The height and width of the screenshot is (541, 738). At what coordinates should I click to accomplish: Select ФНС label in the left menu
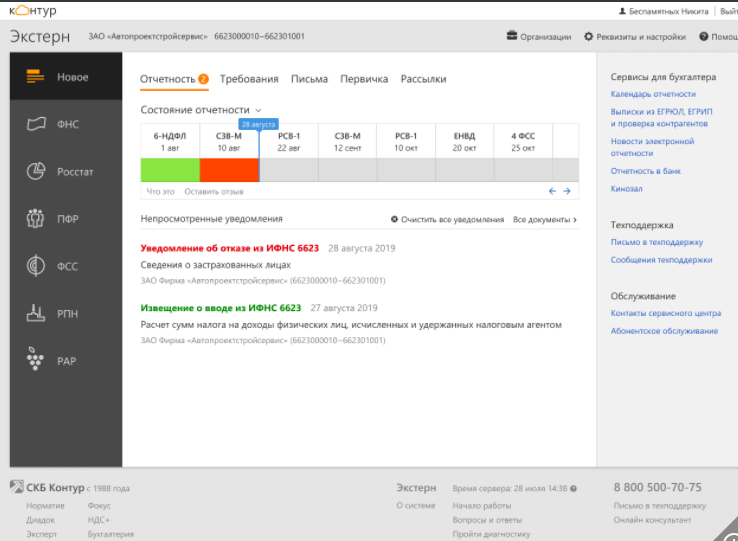[x=68, y=124]
